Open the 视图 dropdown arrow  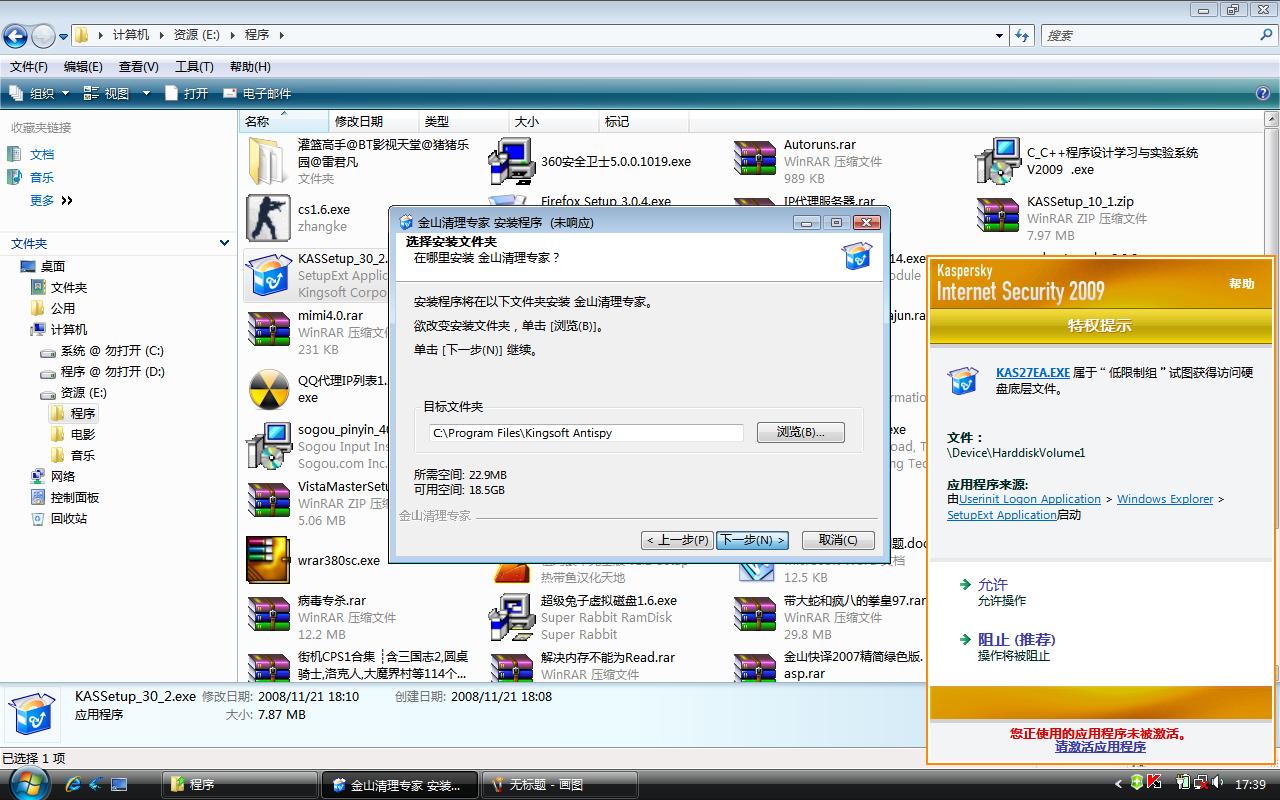146,93
